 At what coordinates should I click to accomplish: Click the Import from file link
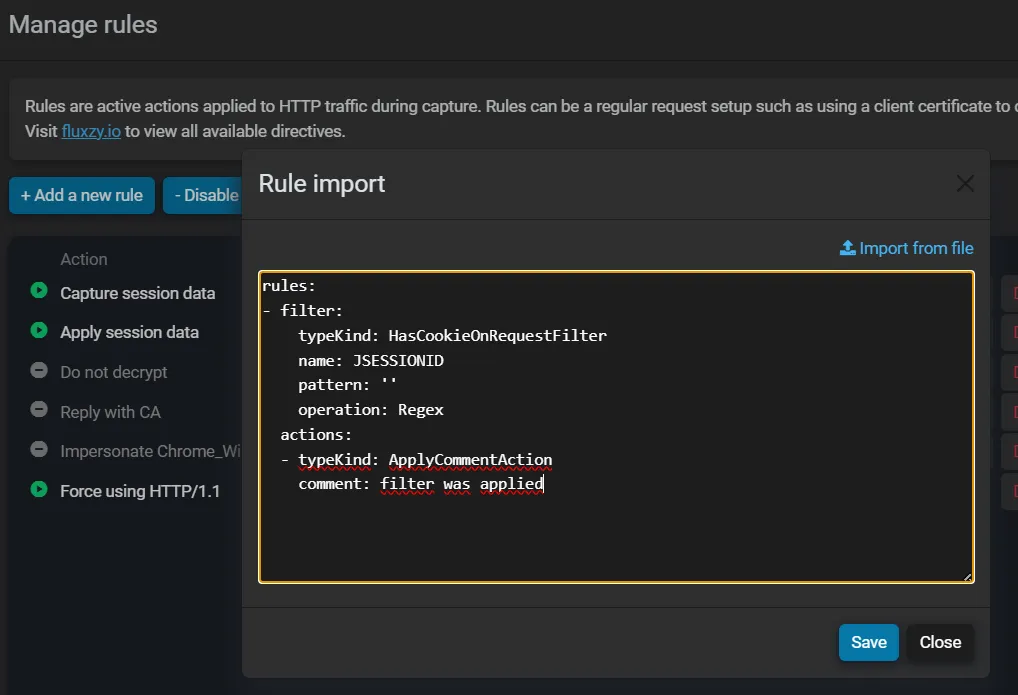(x=907, y=248)
